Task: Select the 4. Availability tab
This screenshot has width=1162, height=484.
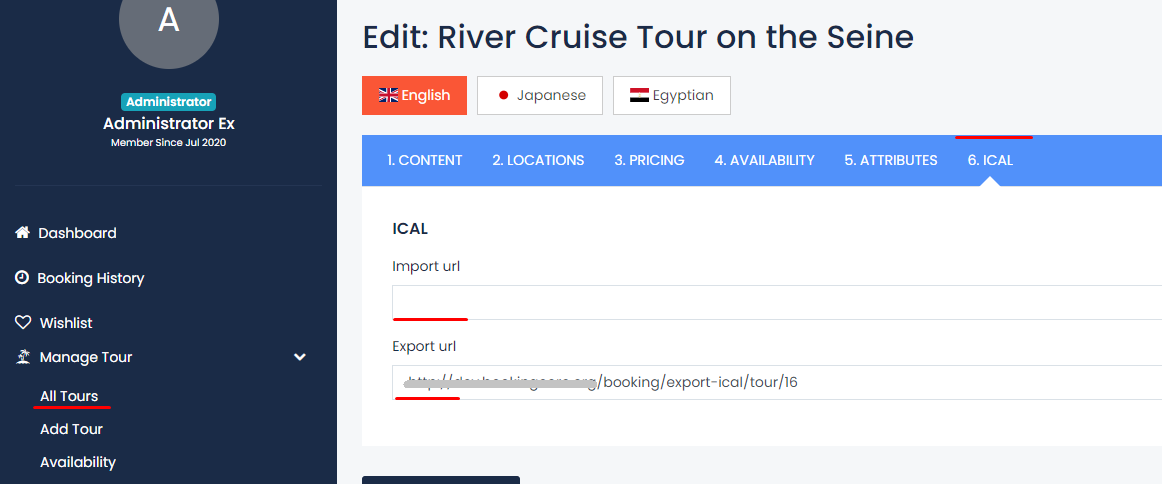Action: click(x=764, y=160)
